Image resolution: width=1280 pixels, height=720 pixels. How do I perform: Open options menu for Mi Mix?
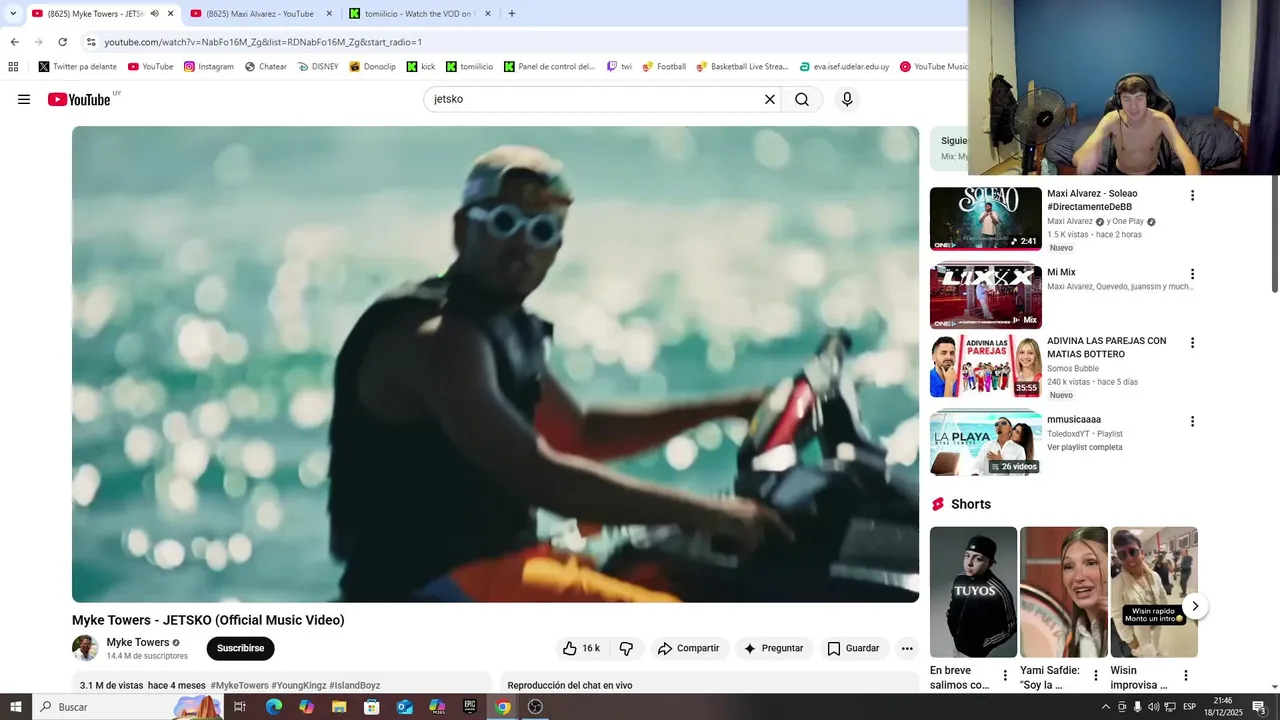click(1192, 274)
